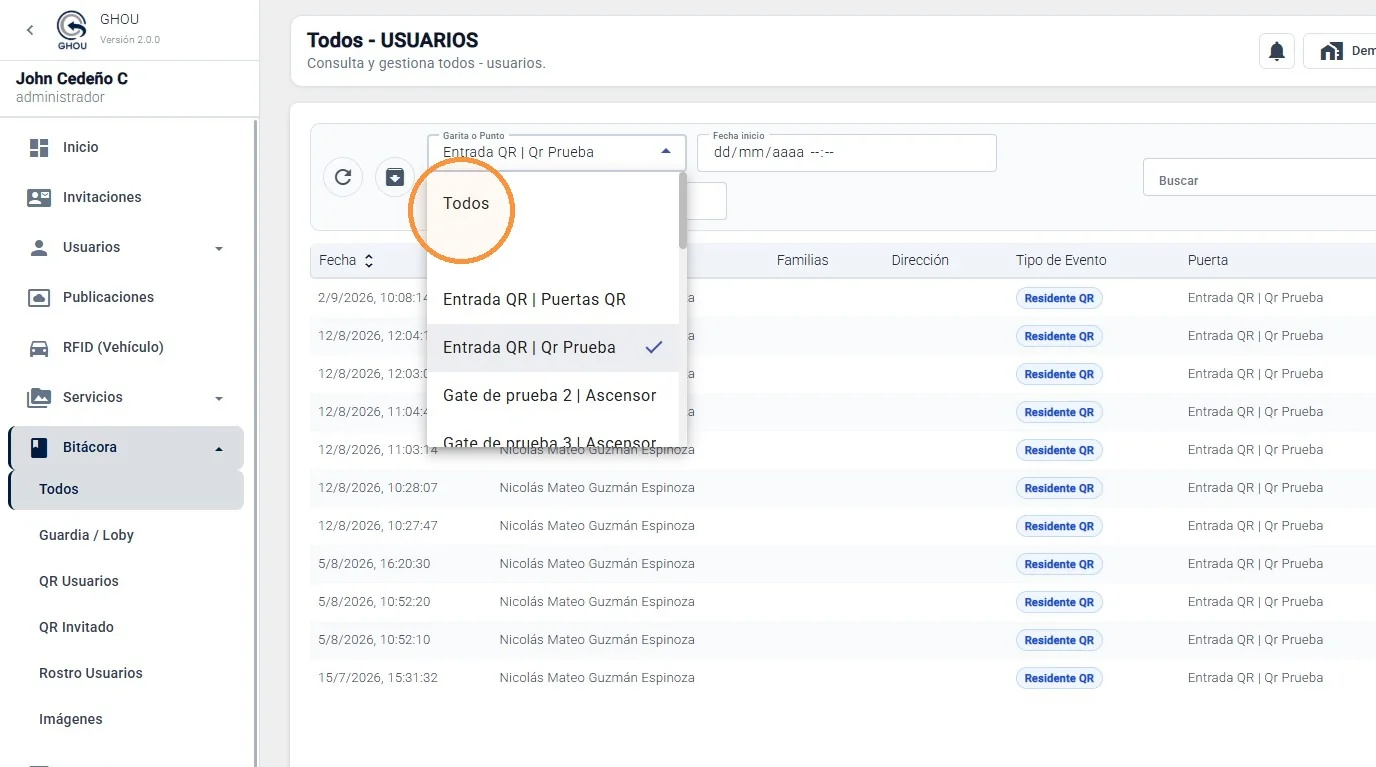Click the Familias column header
Viewport: 1376px width, 767px height.
pos(802,260)
